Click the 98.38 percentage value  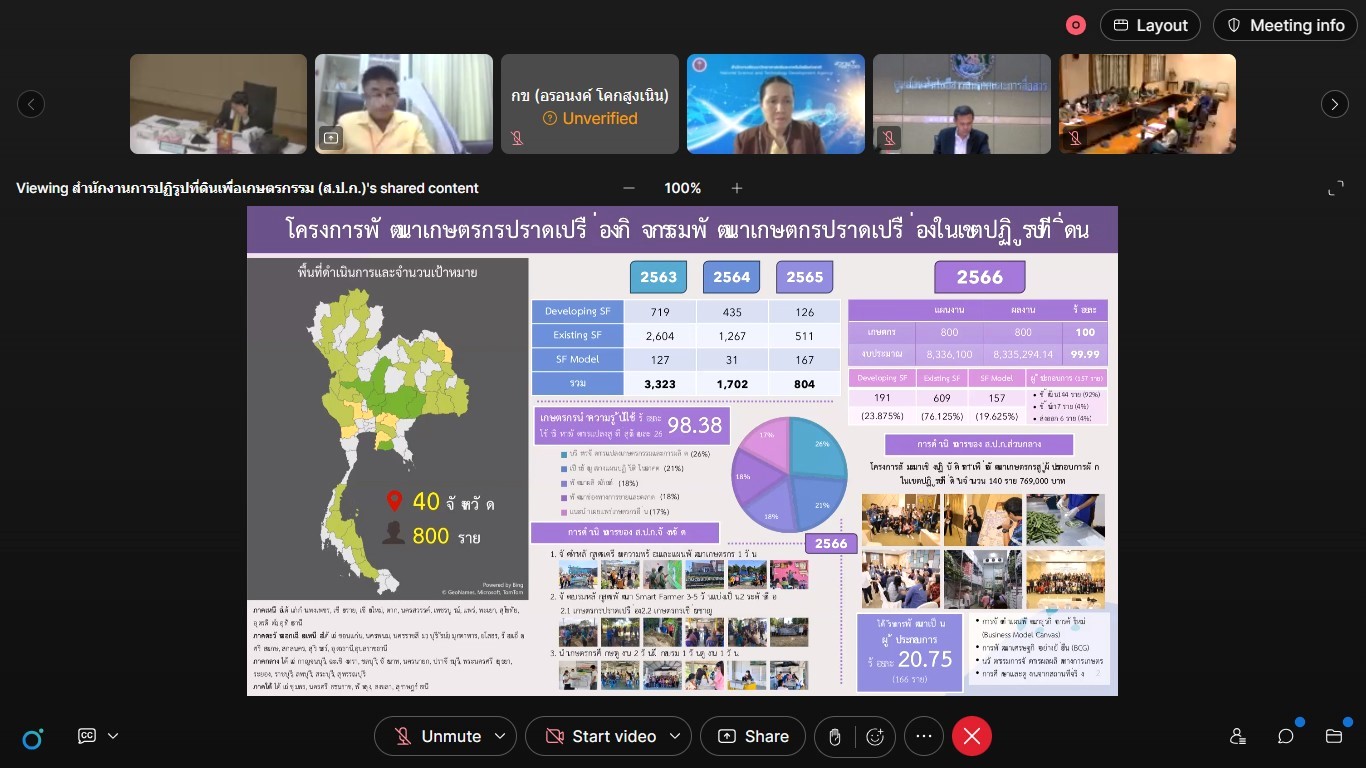pyautogui.click(x=694, y=426)
